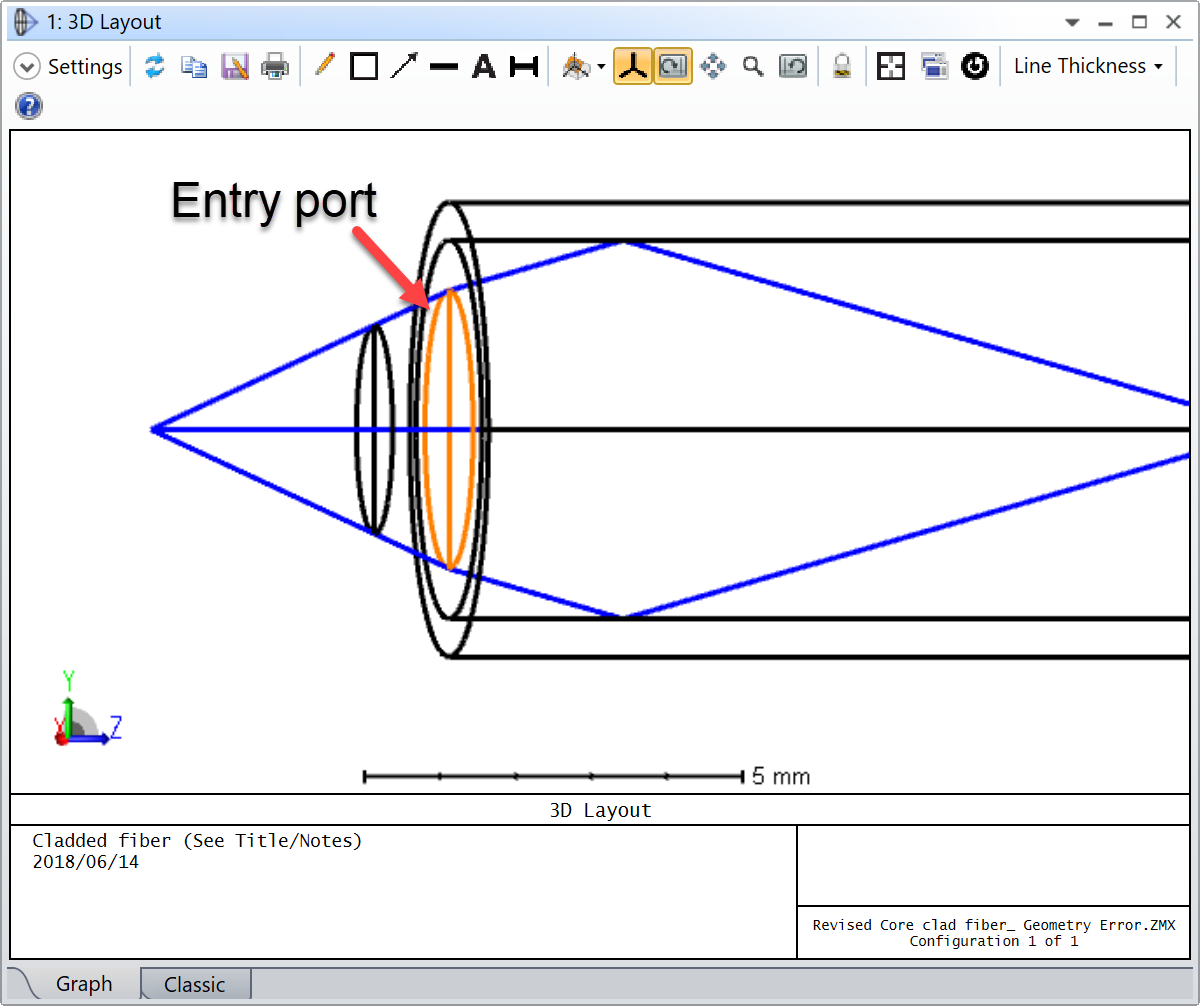Image resolution: width=1200 pixels, height=1006 pixels.
Task: Expand the Settings chevron button
Action: point(27,67)
